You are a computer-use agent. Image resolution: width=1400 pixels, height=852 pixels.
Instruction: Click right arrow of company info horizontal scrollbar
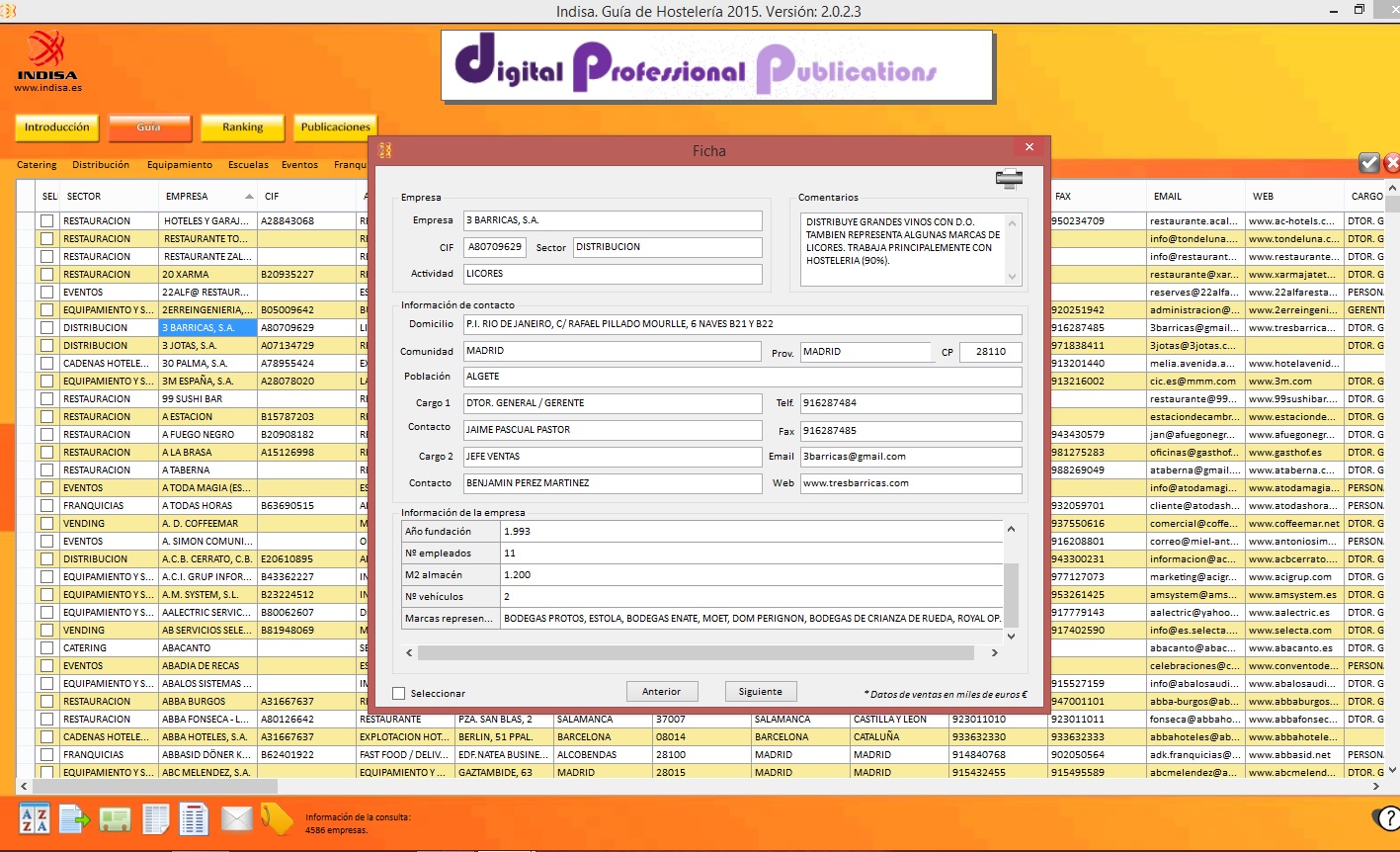click(996, 653)
